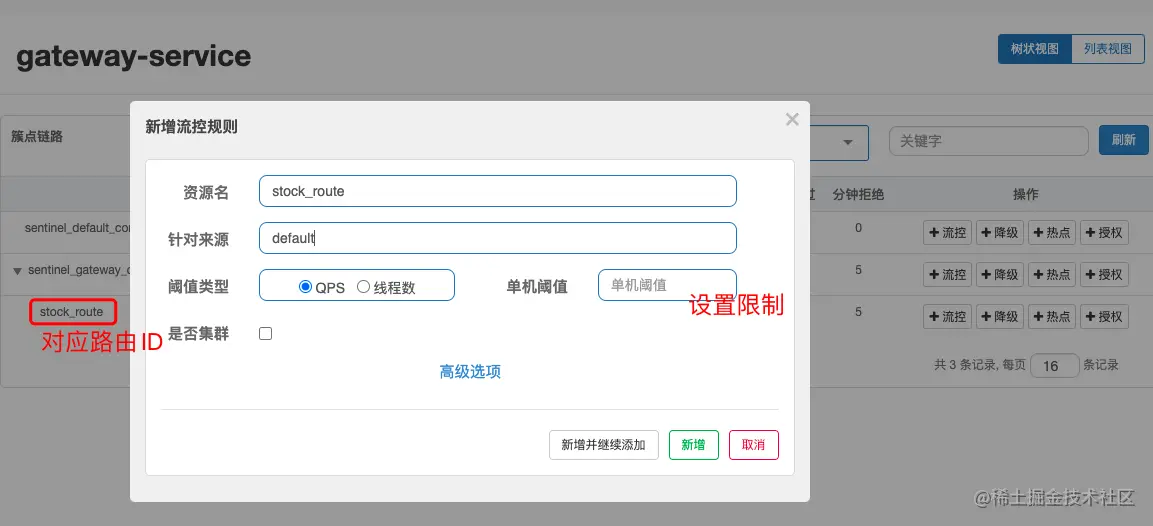Click the 共 3 条记录 pagination text
Screen dimensions: 1153x526
(965, 365)
